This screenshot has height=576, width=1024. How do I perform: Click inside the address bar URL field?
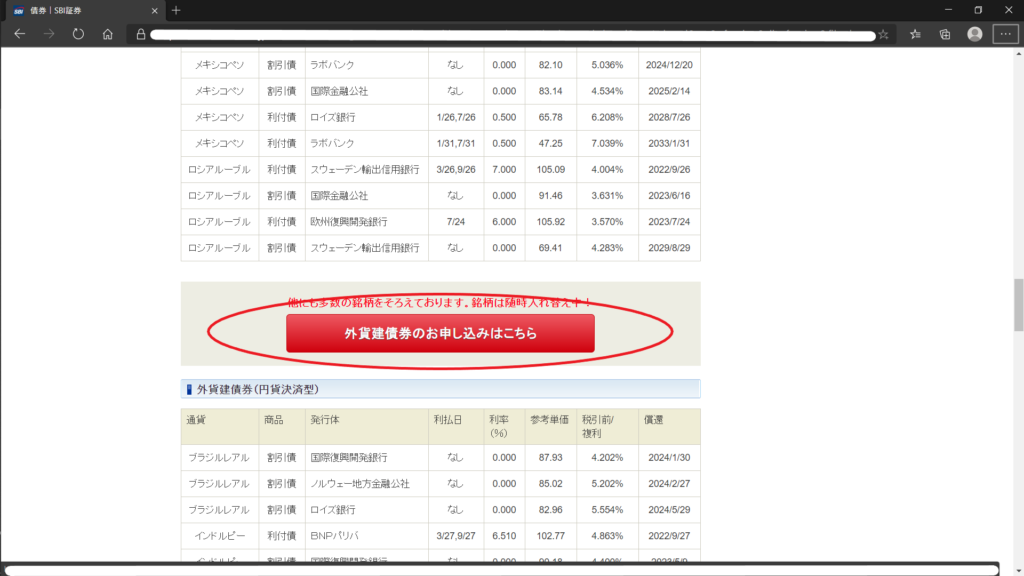(x=500, y=34)
